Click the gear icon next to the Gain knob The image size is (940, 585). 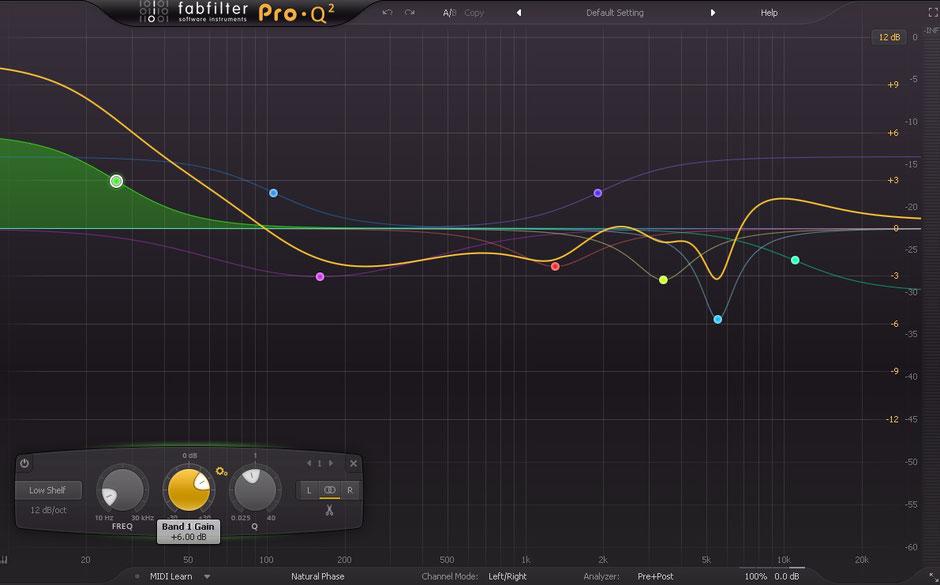point(221,472)
